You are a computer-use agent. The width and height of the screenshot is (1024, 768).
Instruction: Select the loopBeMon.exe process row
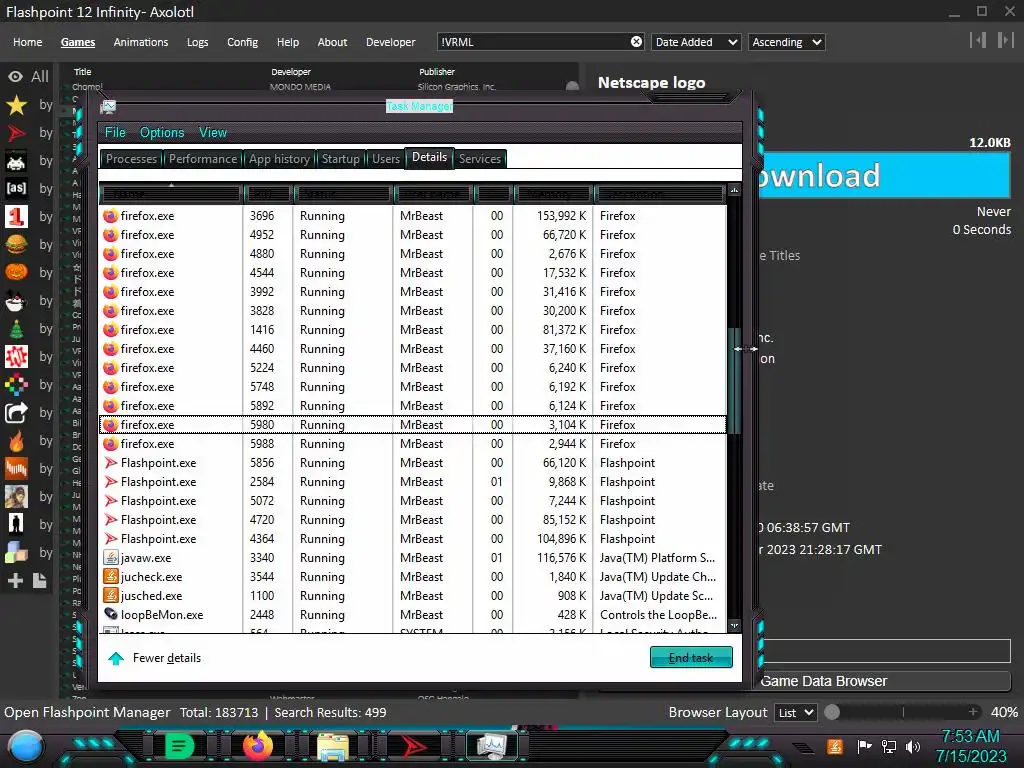[x=413, y=615]
